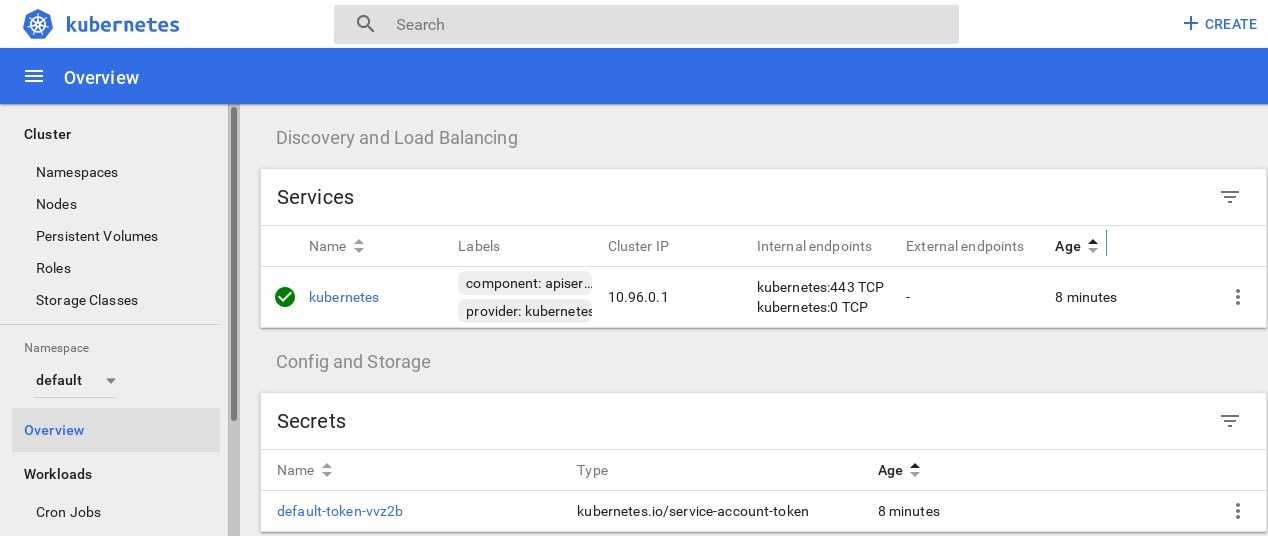This screenshot has height=536, width=1268.
Task: Click the component: apiserver label chip
Action: point(525,283)
